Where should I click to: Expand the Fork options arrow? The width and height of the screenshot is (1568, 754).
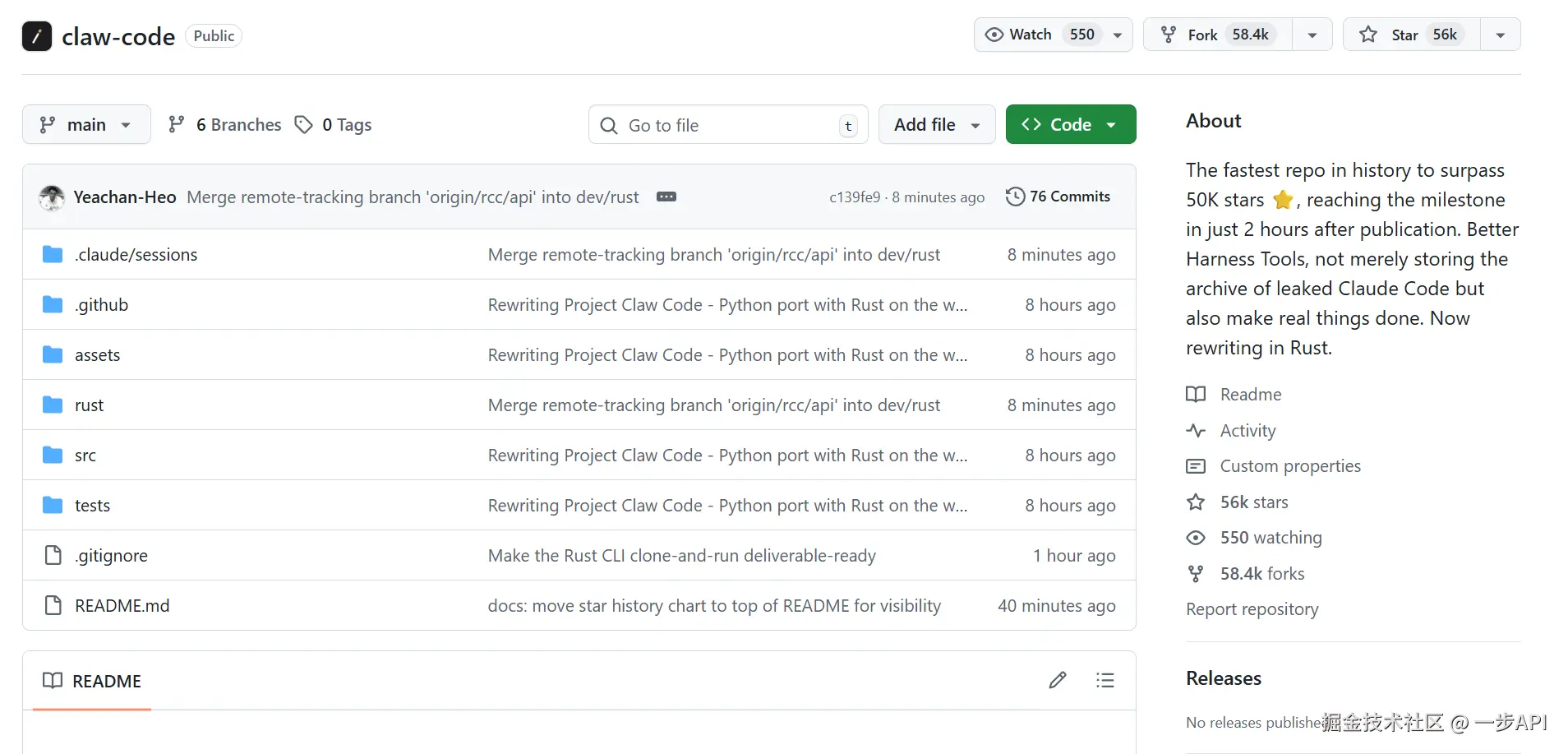point(1312,35)
